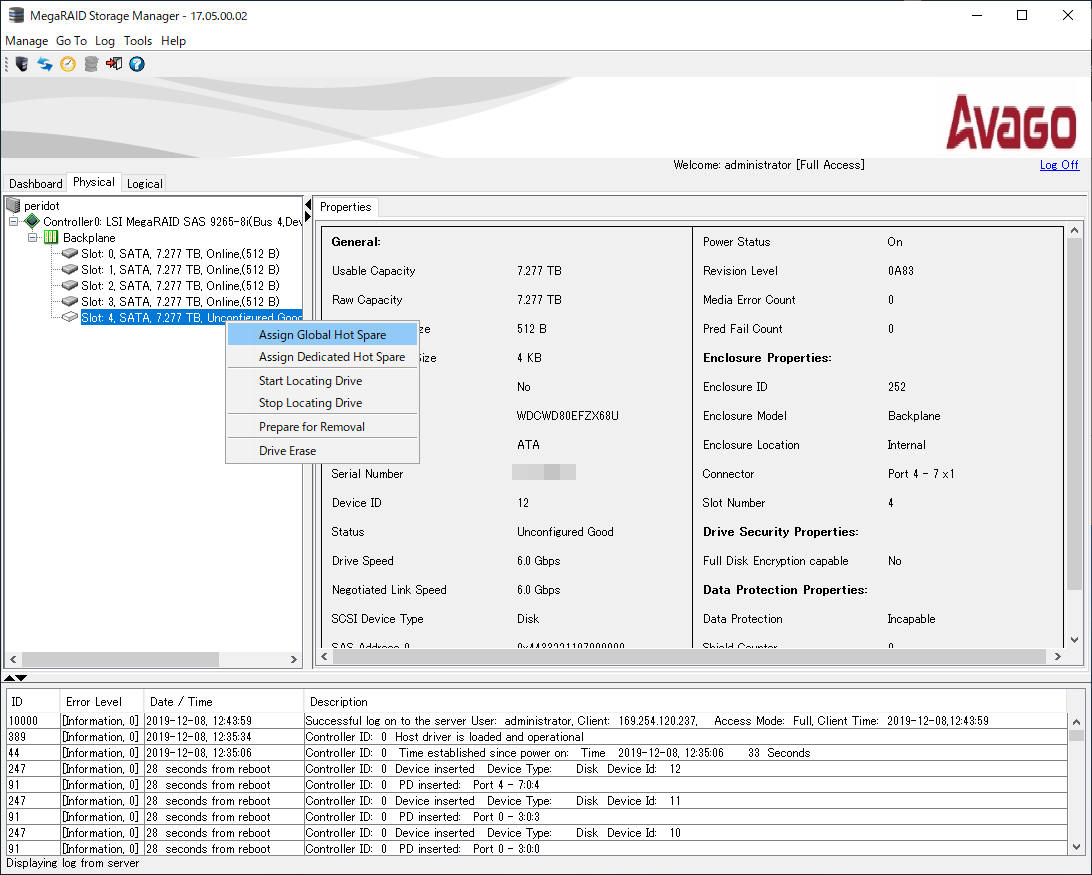Click the green Backplane enclosure icon
Screen dimensions: 1092x875
pos(51,238)
